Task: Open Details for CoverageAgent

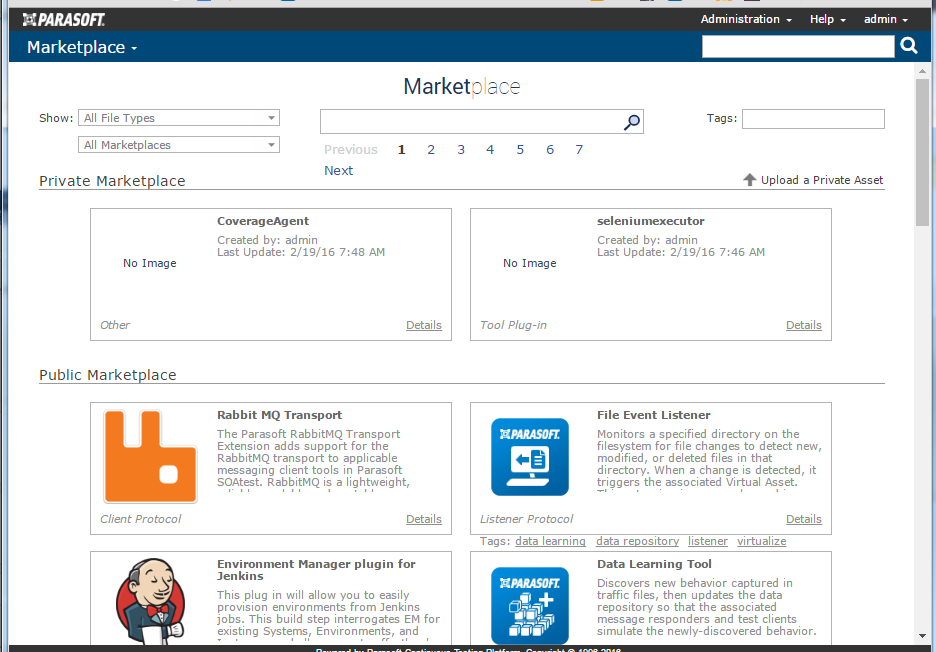Action: [424, 325]
